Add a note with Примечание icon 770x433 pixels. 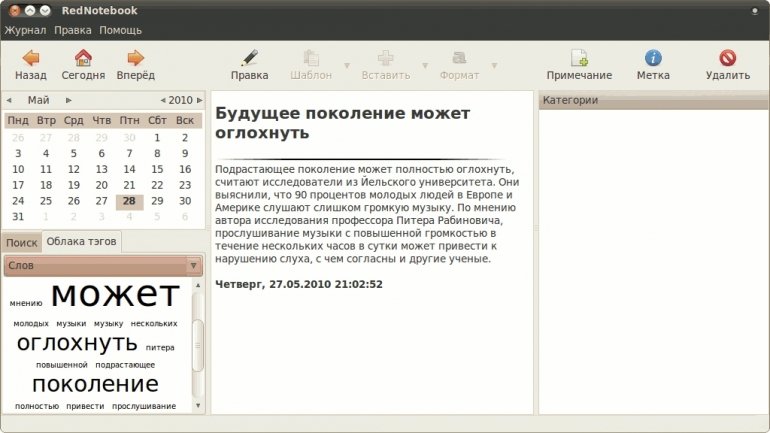[x=579, y=58]
